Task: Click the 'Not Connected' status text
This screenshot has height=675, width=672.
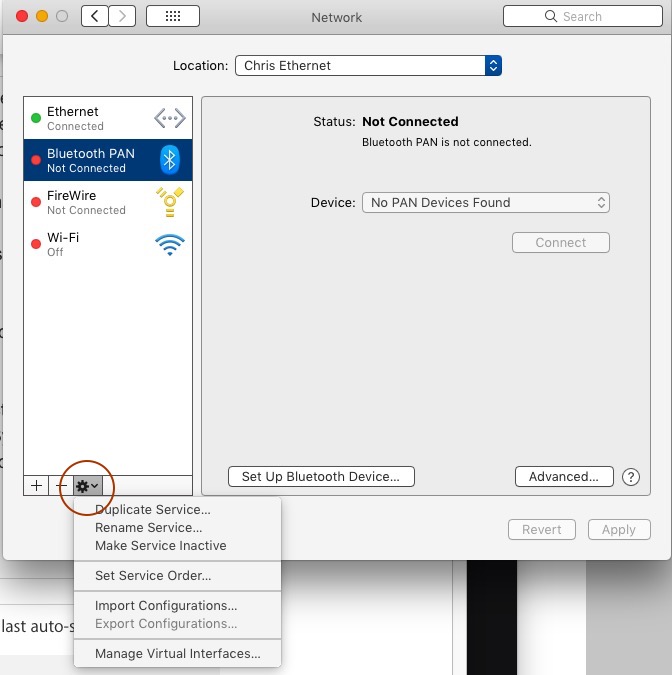Action: 410,121
